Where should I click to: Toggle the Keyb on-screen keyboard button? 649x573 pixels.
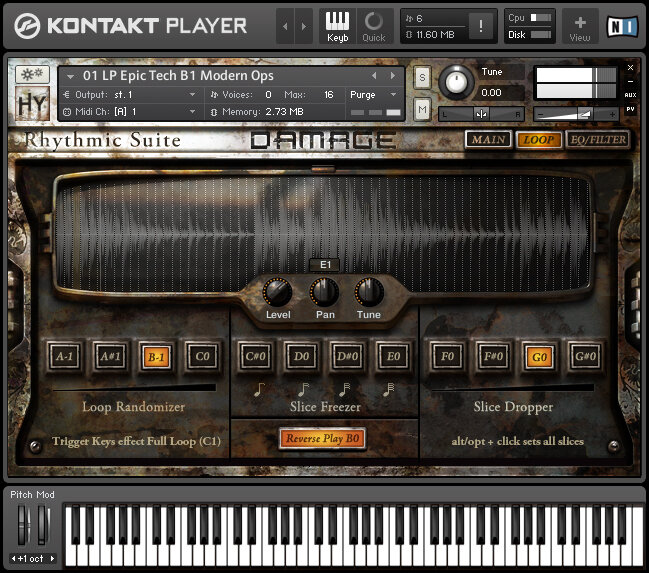click(x=337, y=26)
